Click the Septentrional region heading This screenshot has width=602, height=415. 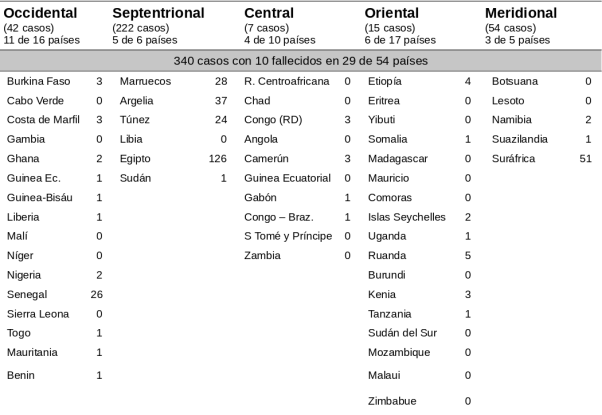pos(158,12)
